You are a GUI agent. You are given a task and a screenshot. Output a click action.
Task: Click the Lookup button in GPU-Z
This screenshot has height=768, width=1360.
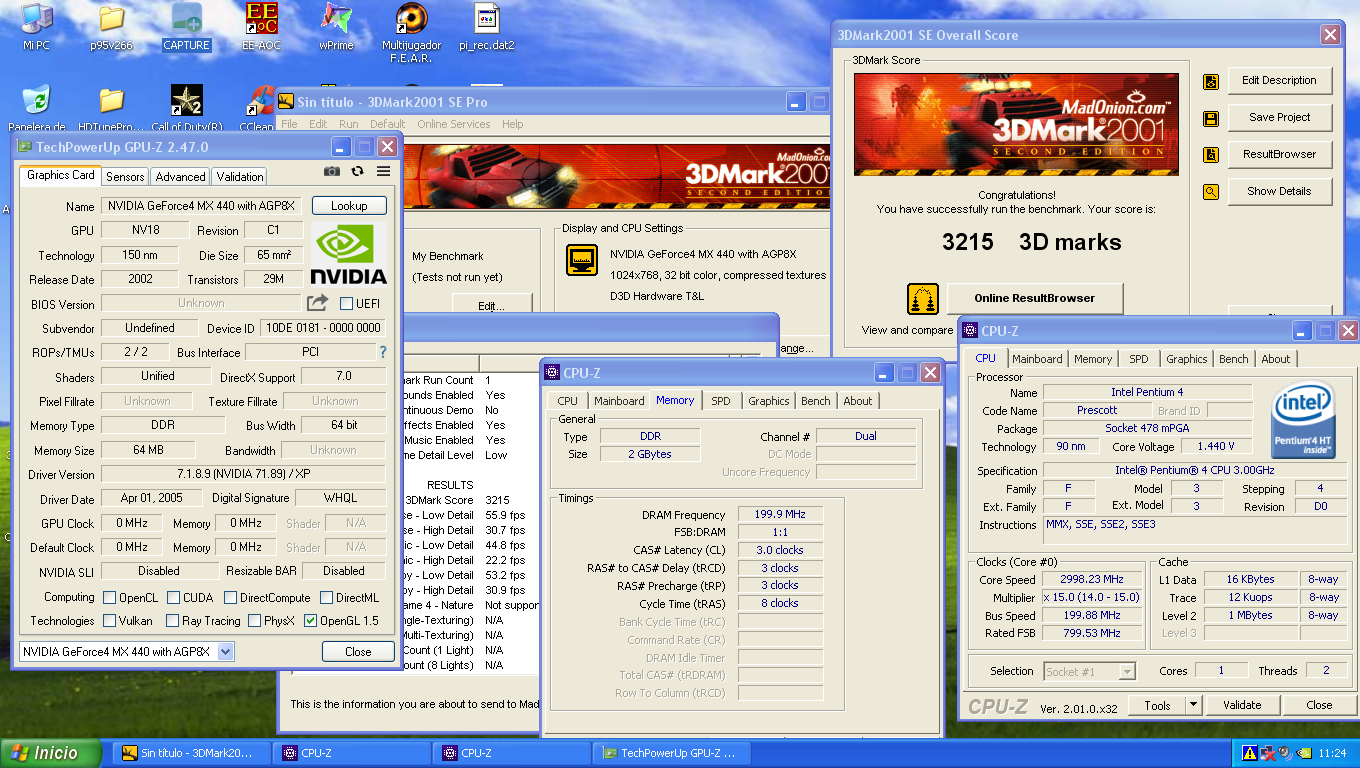[x=348, y=205]
